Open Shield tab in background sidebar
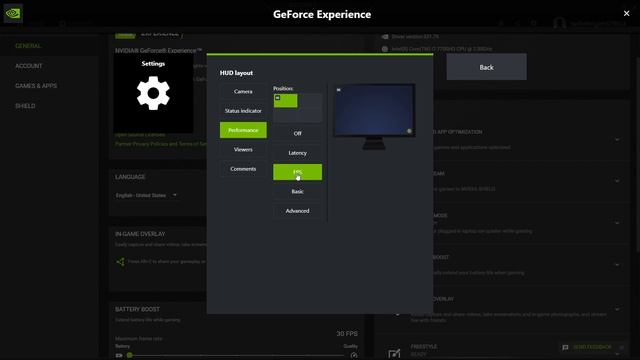 pos(25,106)
